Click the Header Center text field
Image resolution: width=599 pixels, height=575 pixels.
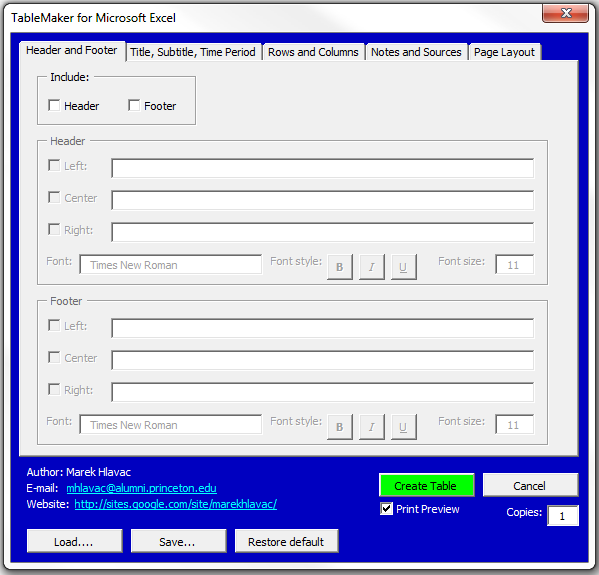point(322,200)
